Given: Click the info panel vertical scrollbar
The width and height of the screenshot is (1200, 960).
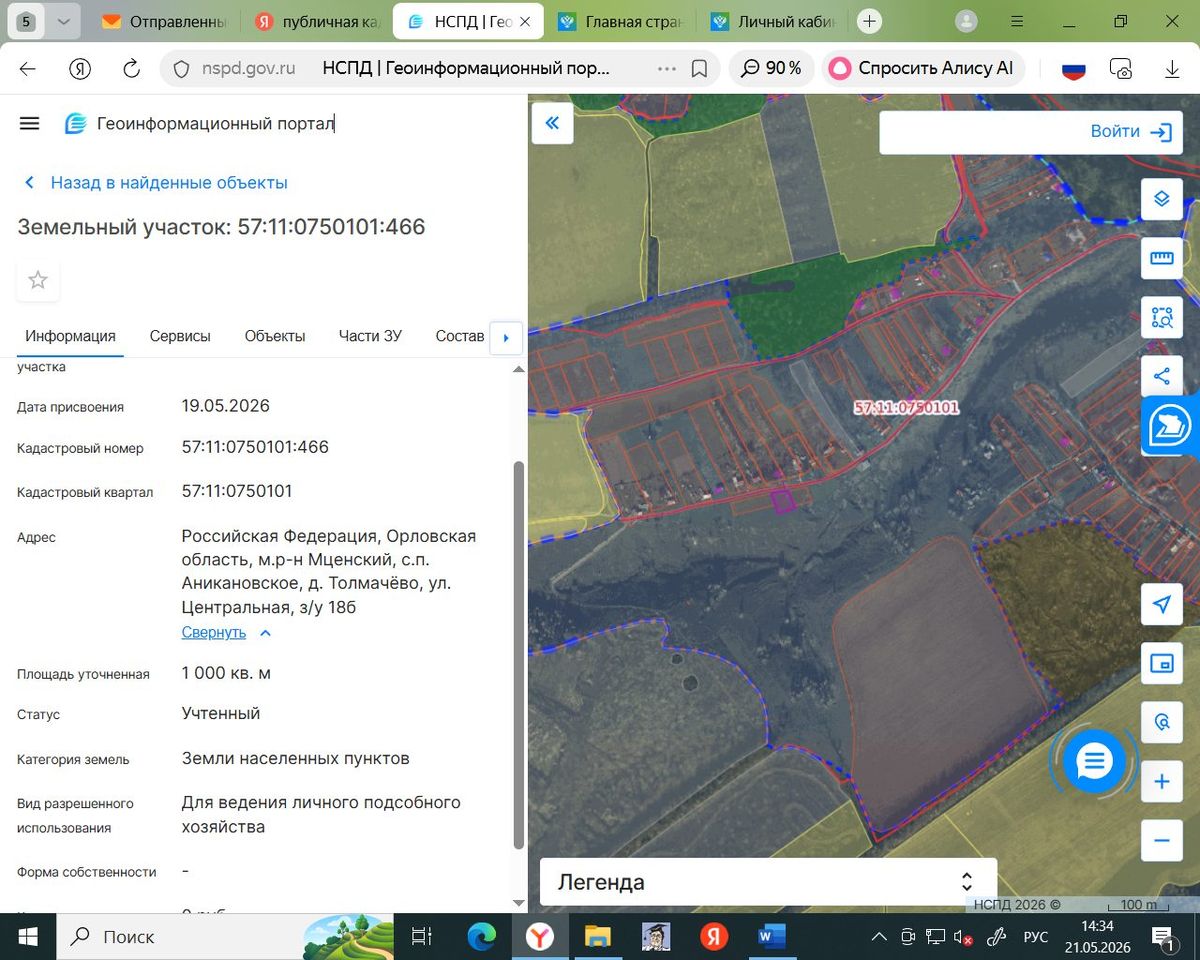Looking at the screenshot, I should [518, 655].
